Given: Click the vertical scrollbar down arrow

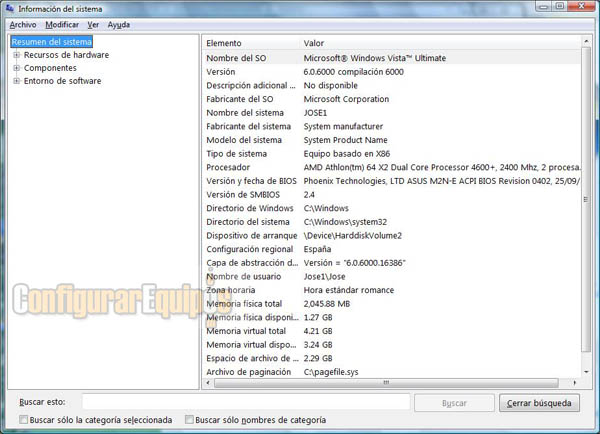Looking at the screenshot, I should point(587,371).
